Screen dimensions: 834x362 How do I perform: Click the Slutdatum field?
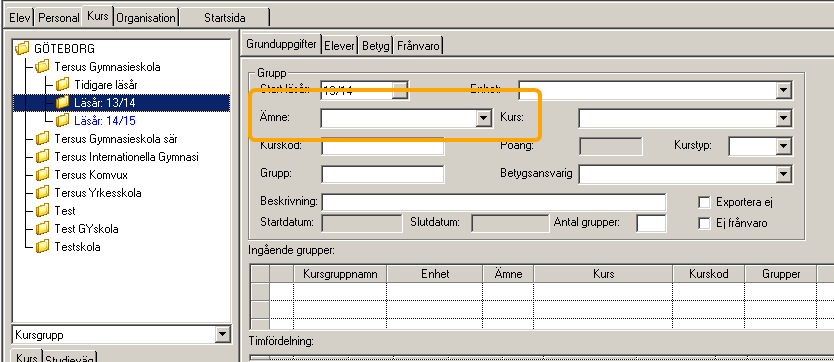tap(510, 223)
